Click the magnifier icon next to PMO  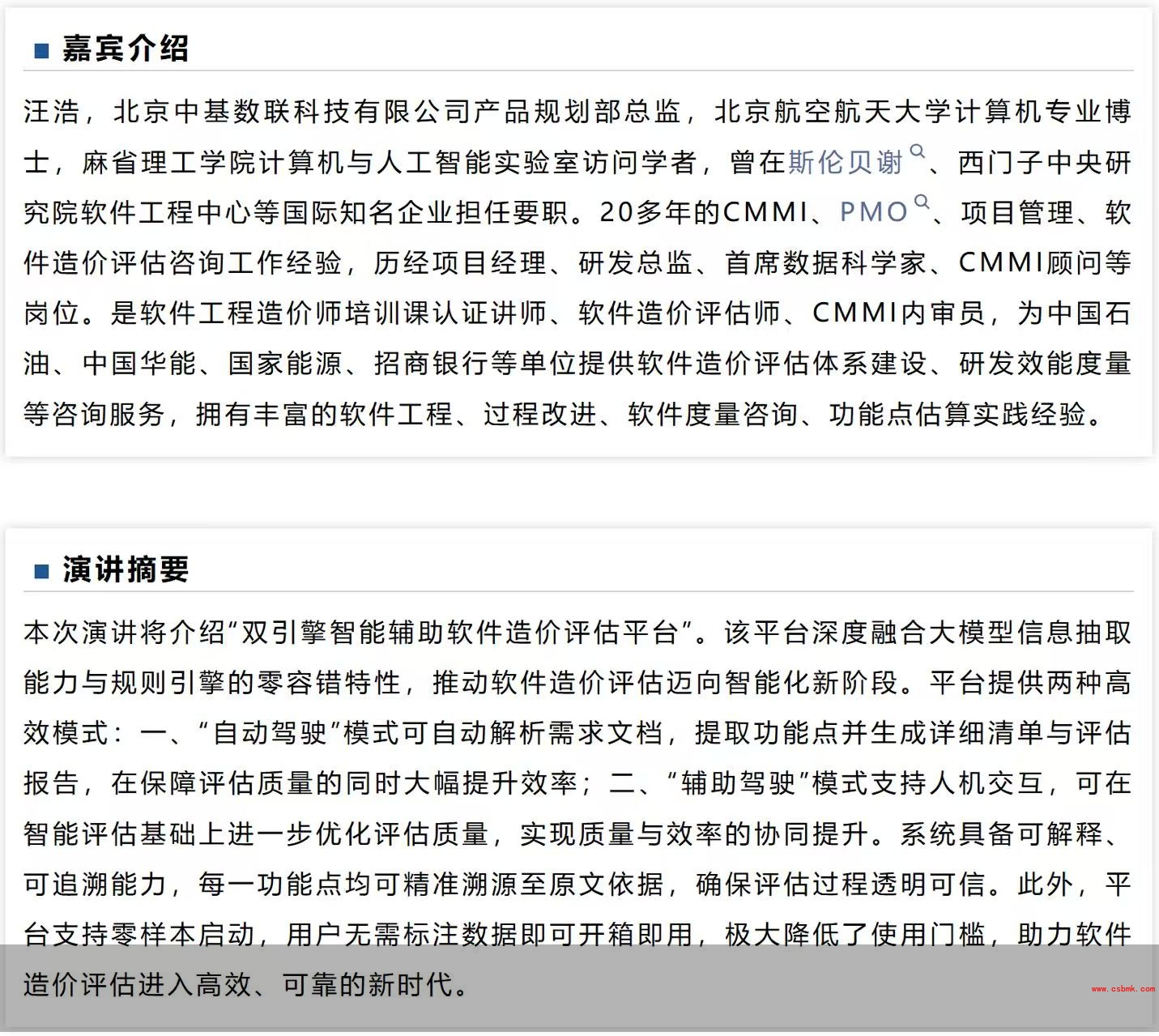[922, 202]
